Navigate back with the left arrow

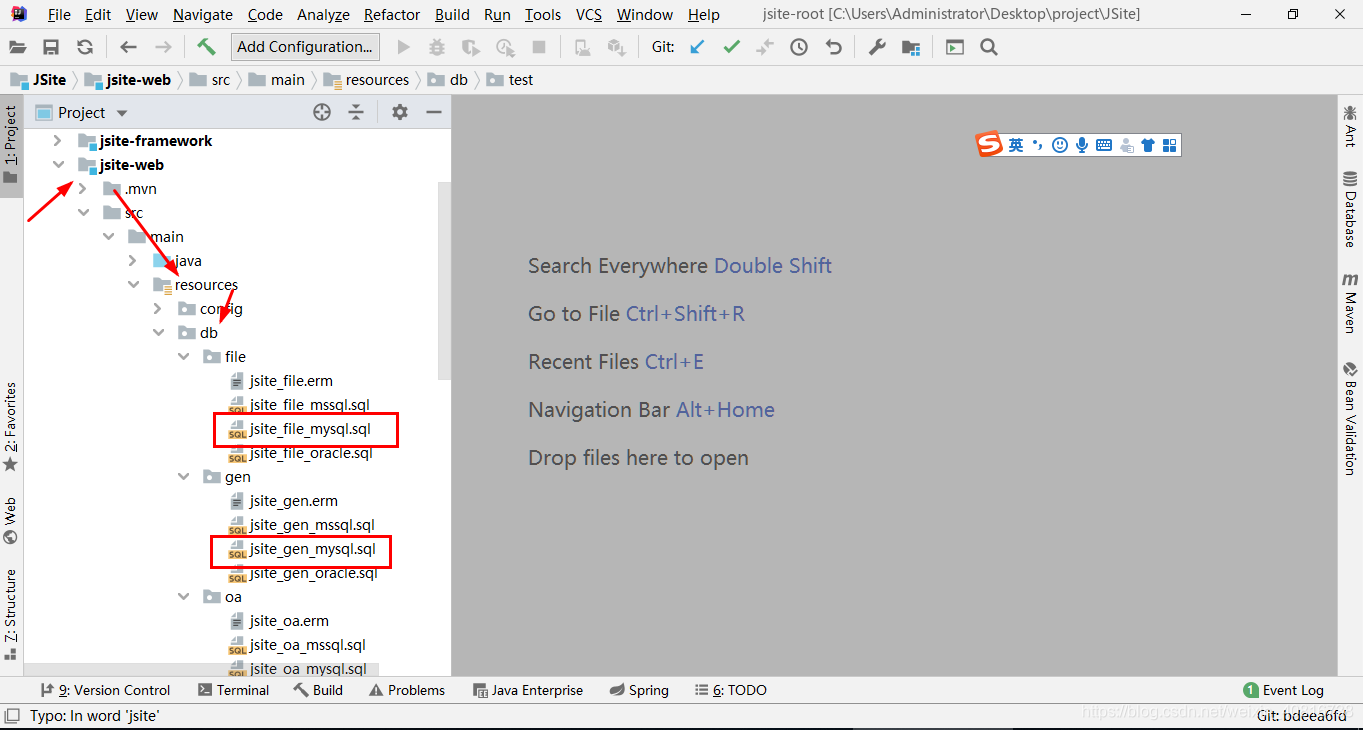point(128,47)
